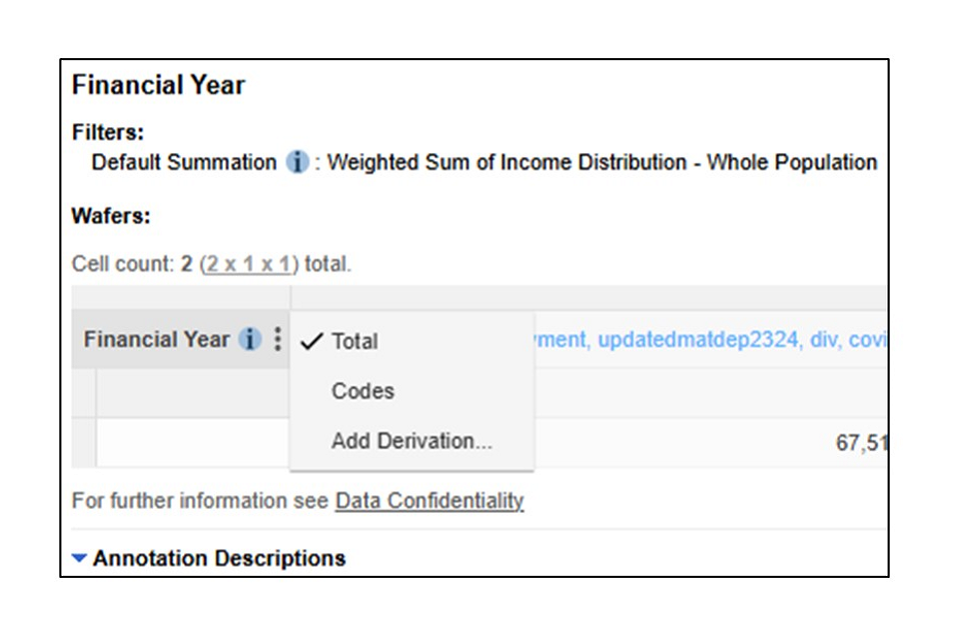Click the For further information see text
The width and height of the screenshot is (960, 640).
[200, 501]
